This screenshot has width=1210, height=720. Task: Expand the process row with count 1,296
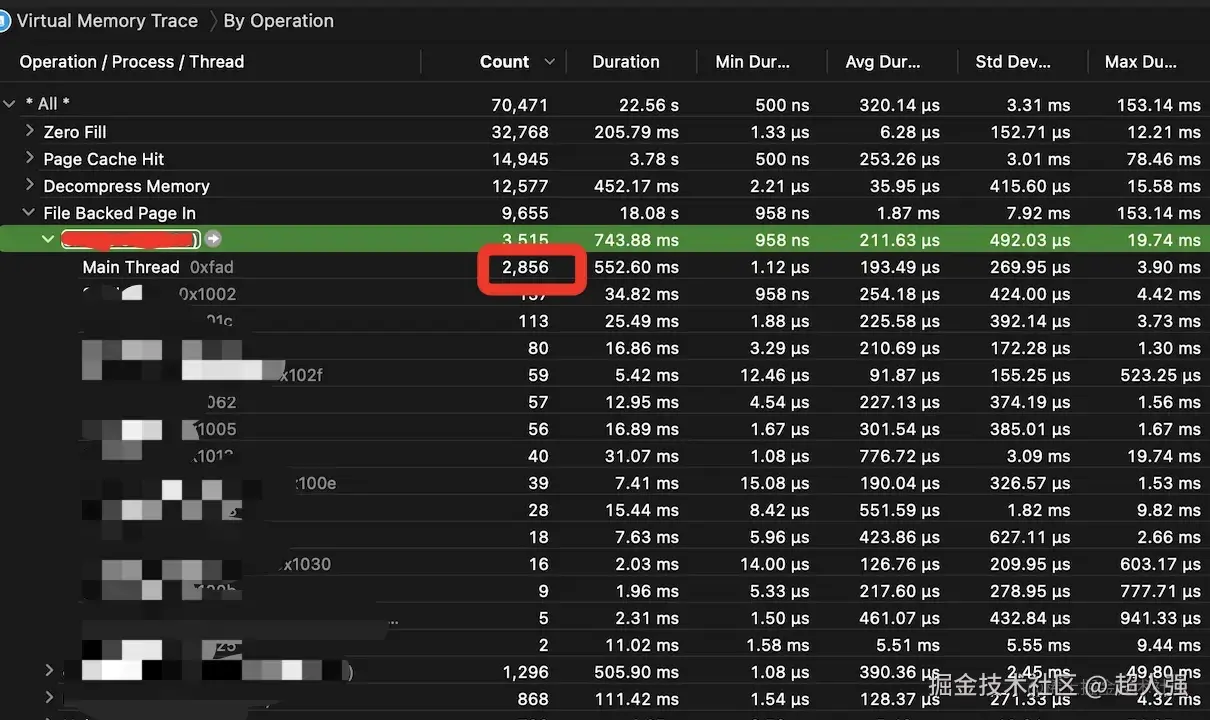tap(49, 670)
